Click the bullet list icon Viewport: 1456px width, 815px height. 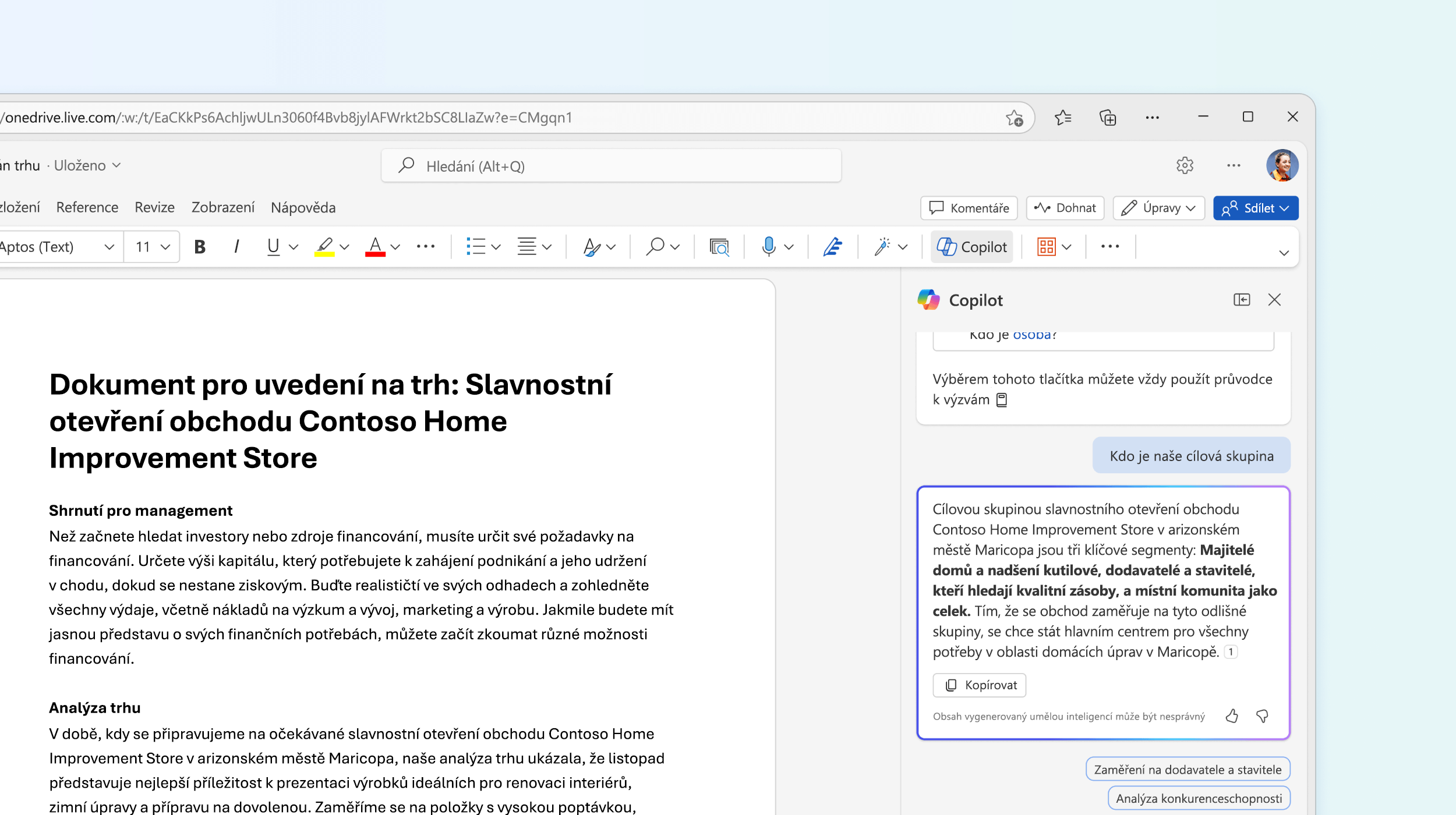click(476, 247)
